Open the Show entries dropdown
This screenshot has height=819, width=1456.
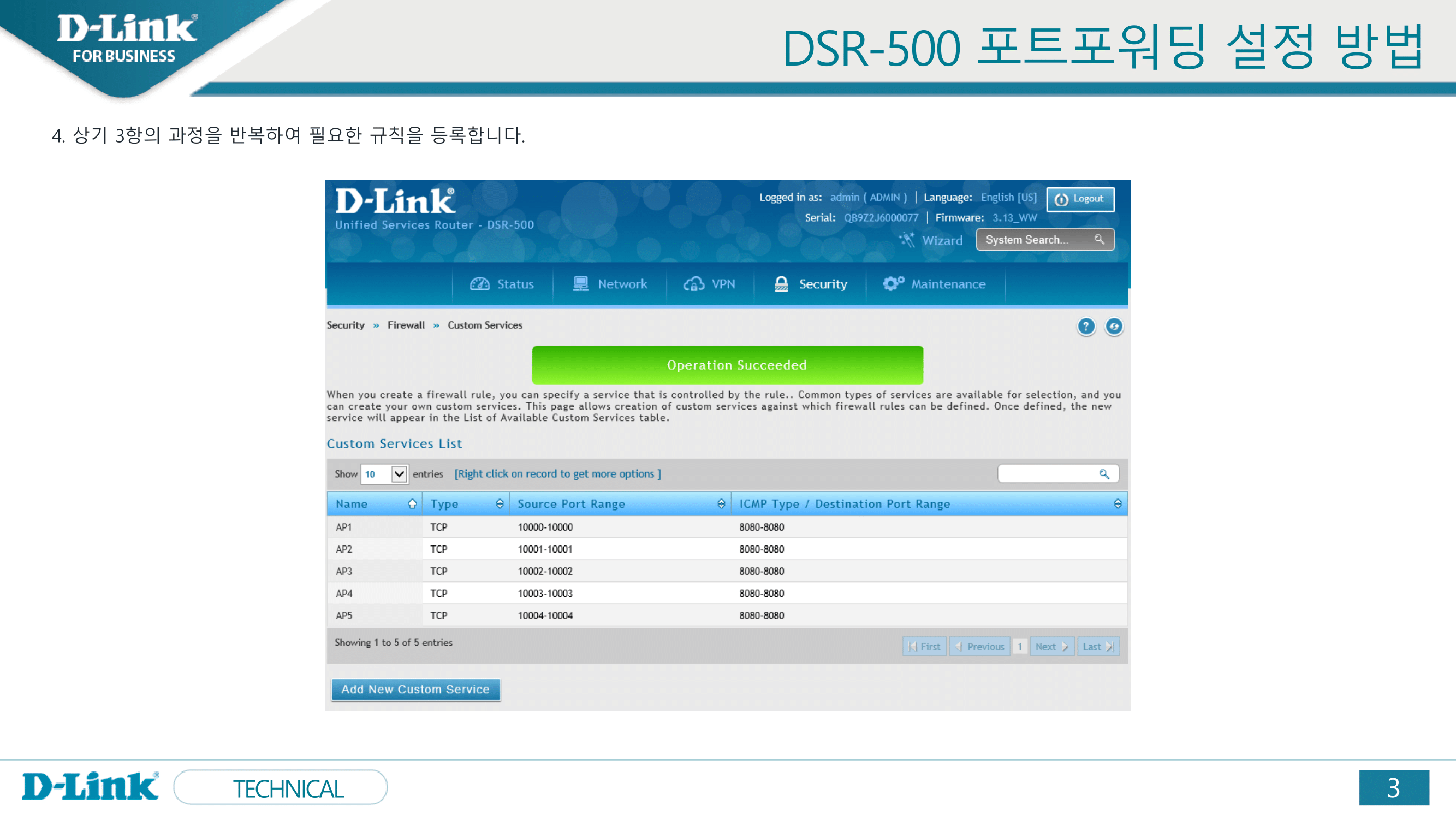click(384, 473)
